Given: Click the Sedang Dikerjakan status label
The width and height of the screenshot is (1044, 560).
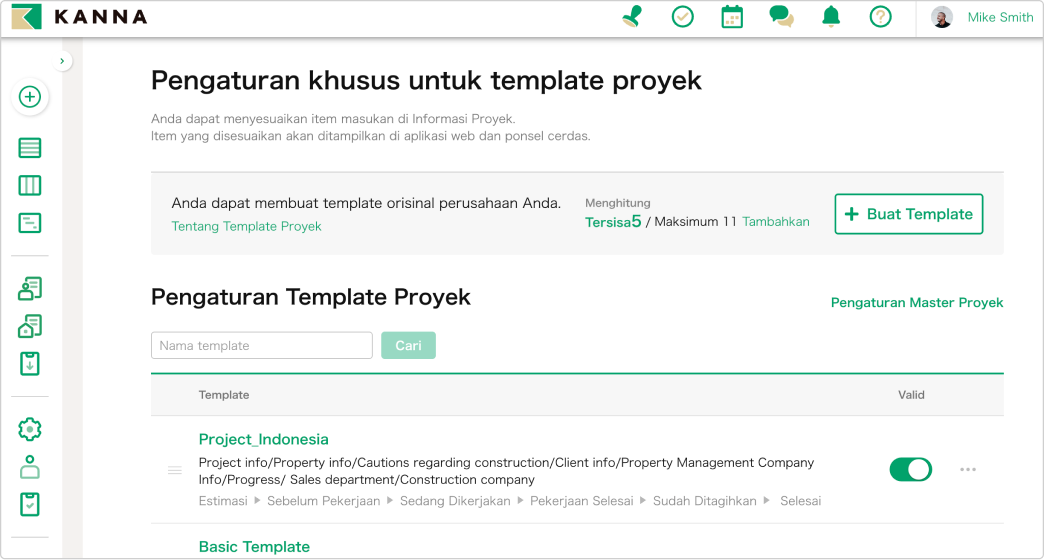Looking at the screenshot, I should (x=455, y=501).
